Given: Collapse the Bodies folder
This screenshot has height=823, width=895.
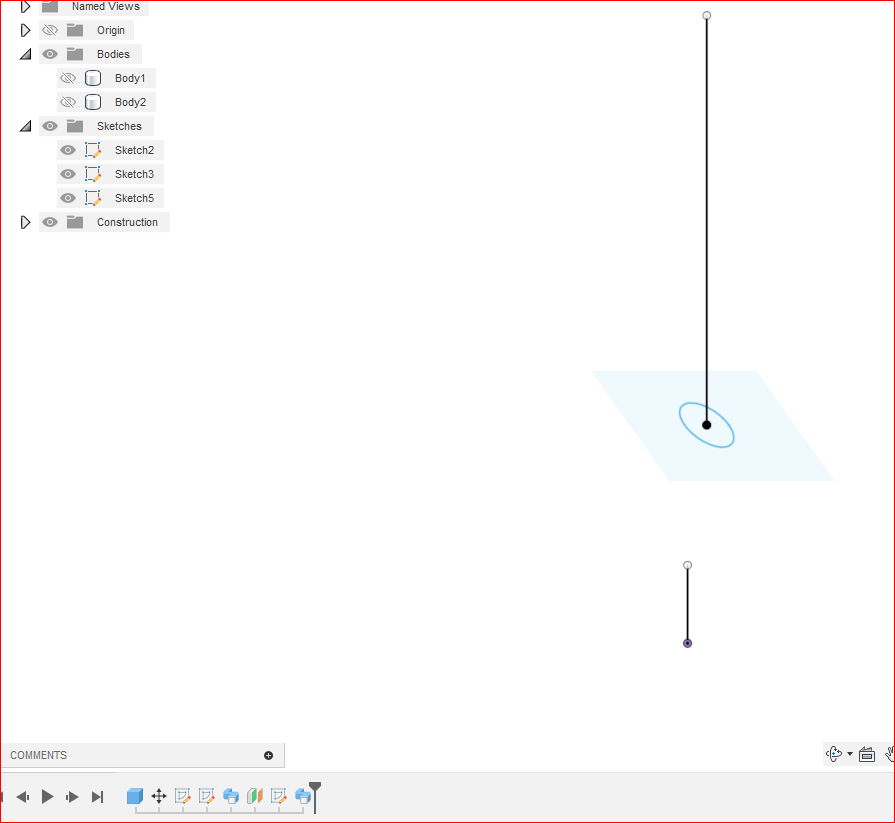Looking at the screenshot, I should [x=25, y=53].
